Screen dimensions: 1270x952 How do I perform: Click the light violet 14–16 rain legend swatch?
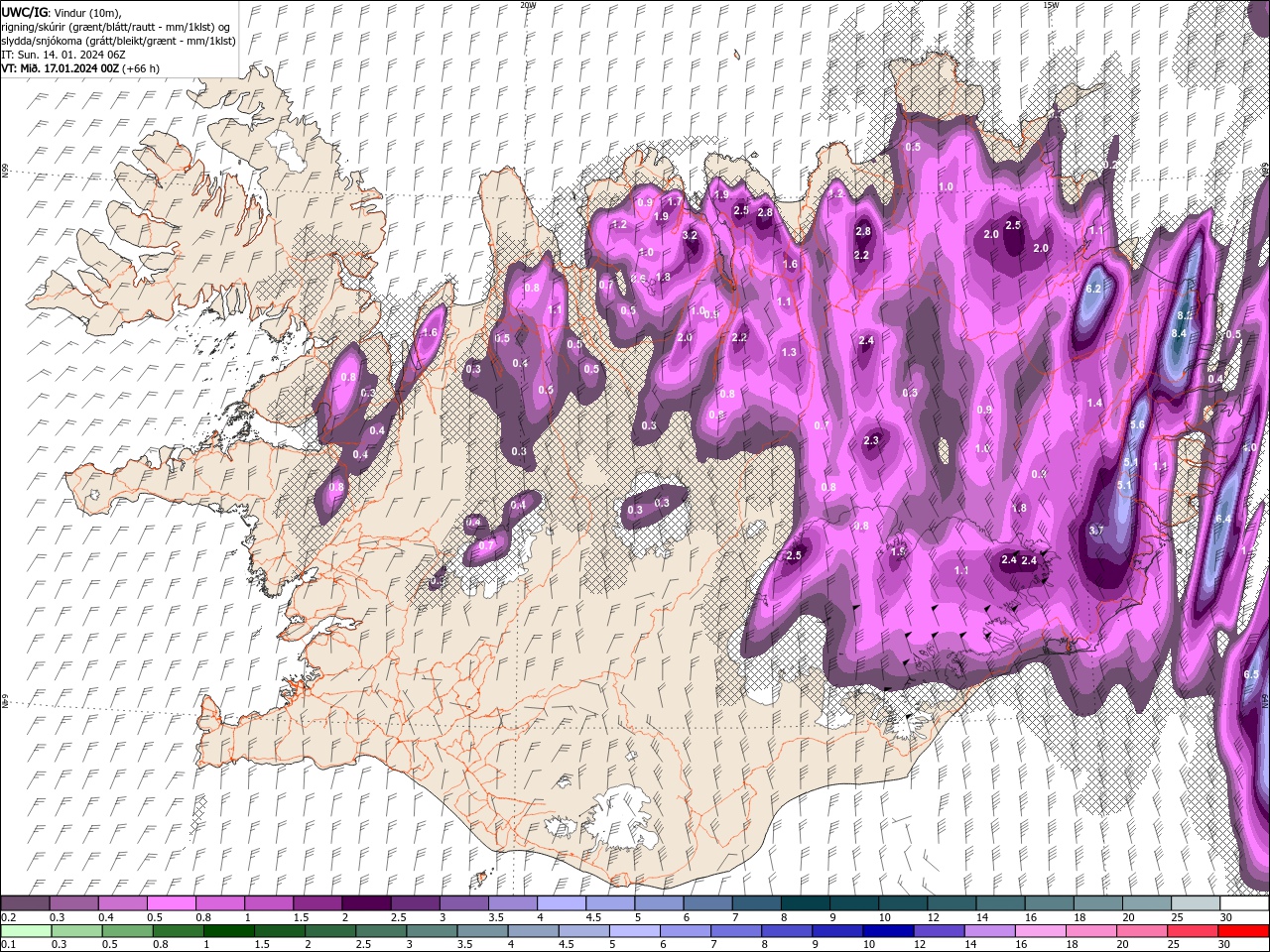[x=991, y=931]
